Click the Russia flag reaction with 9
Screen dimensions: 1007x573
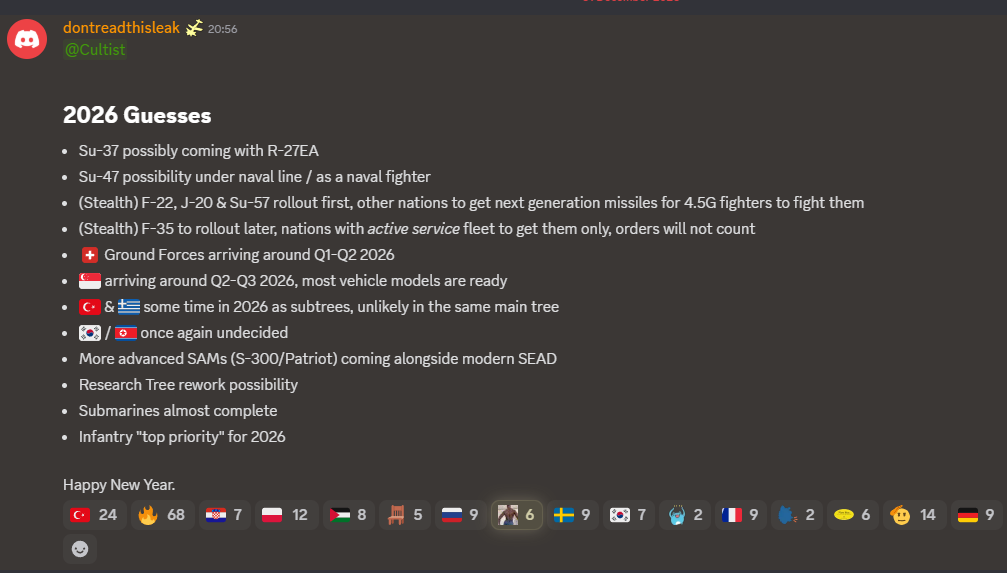(x=461, y=515)
